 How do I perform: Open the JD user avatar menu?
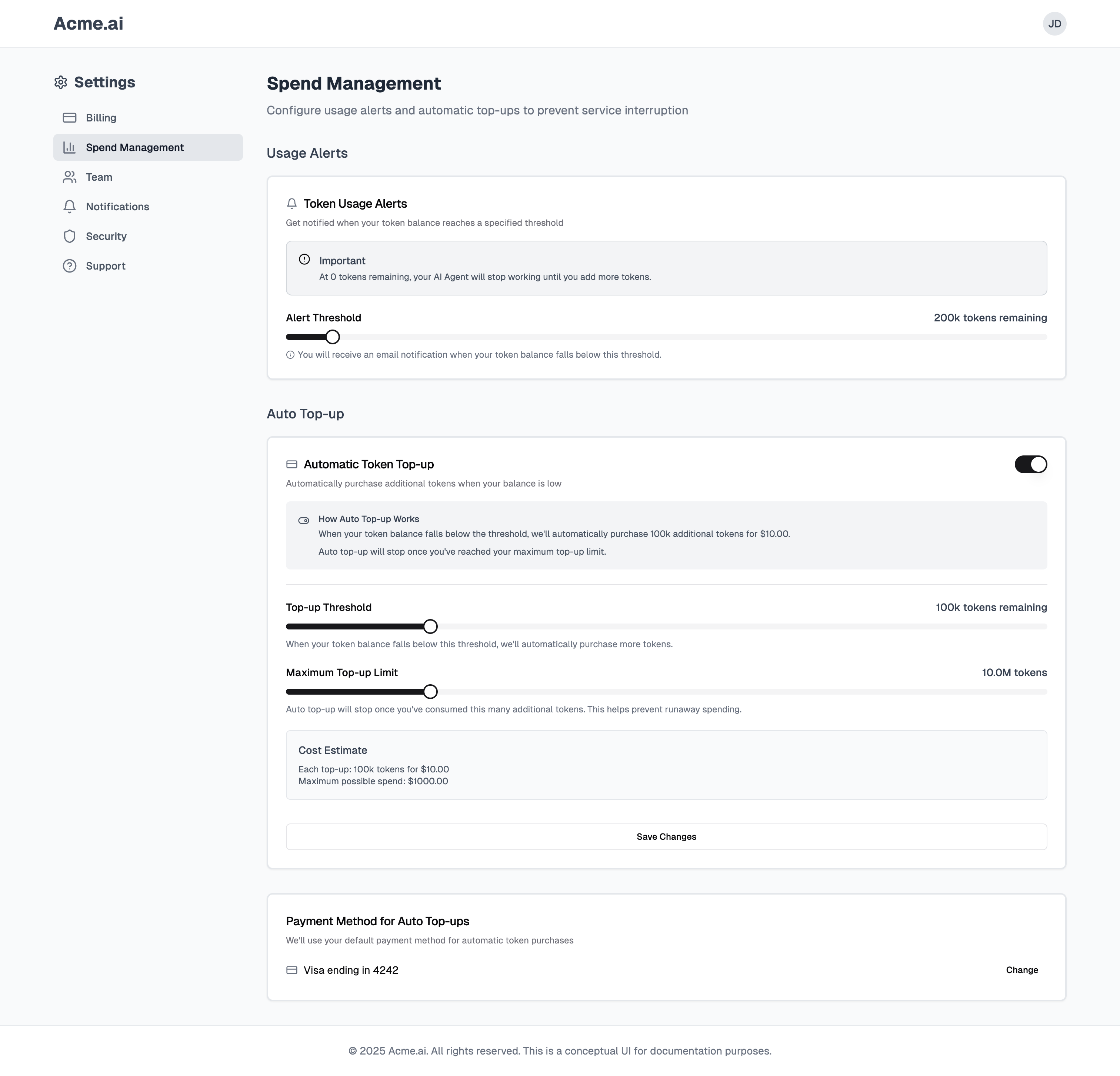point(1054,24)
